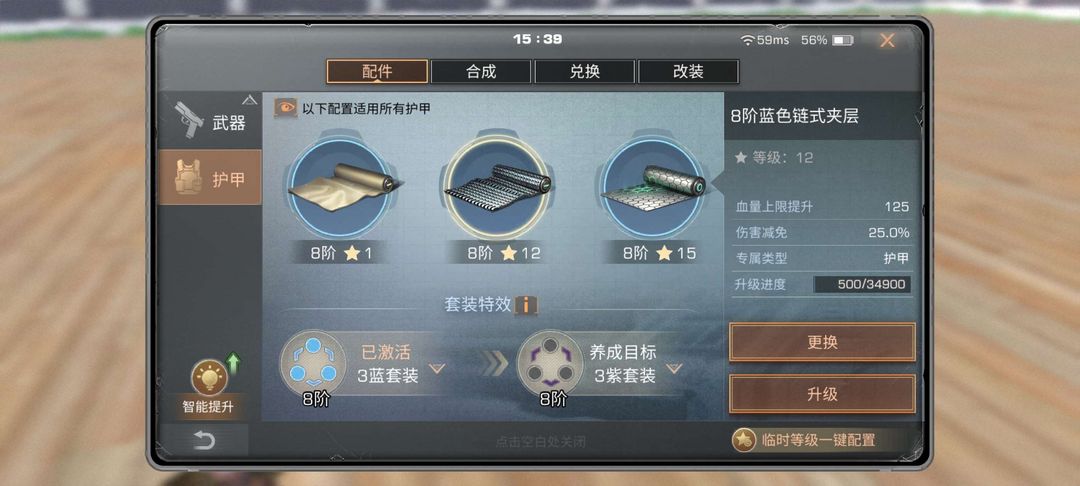Open the 改装 tab
The width and height of the screenshot is (1080, 486).
tap(689, 72)
